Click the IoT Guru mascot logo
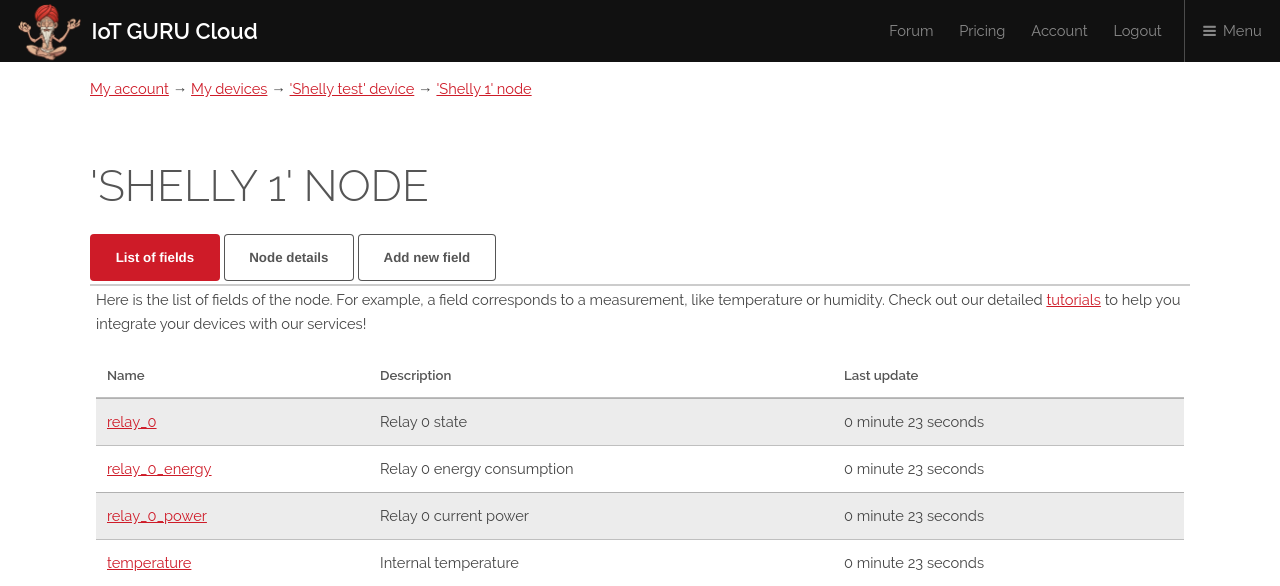The image size is (1280, 586). click(49, 31)
